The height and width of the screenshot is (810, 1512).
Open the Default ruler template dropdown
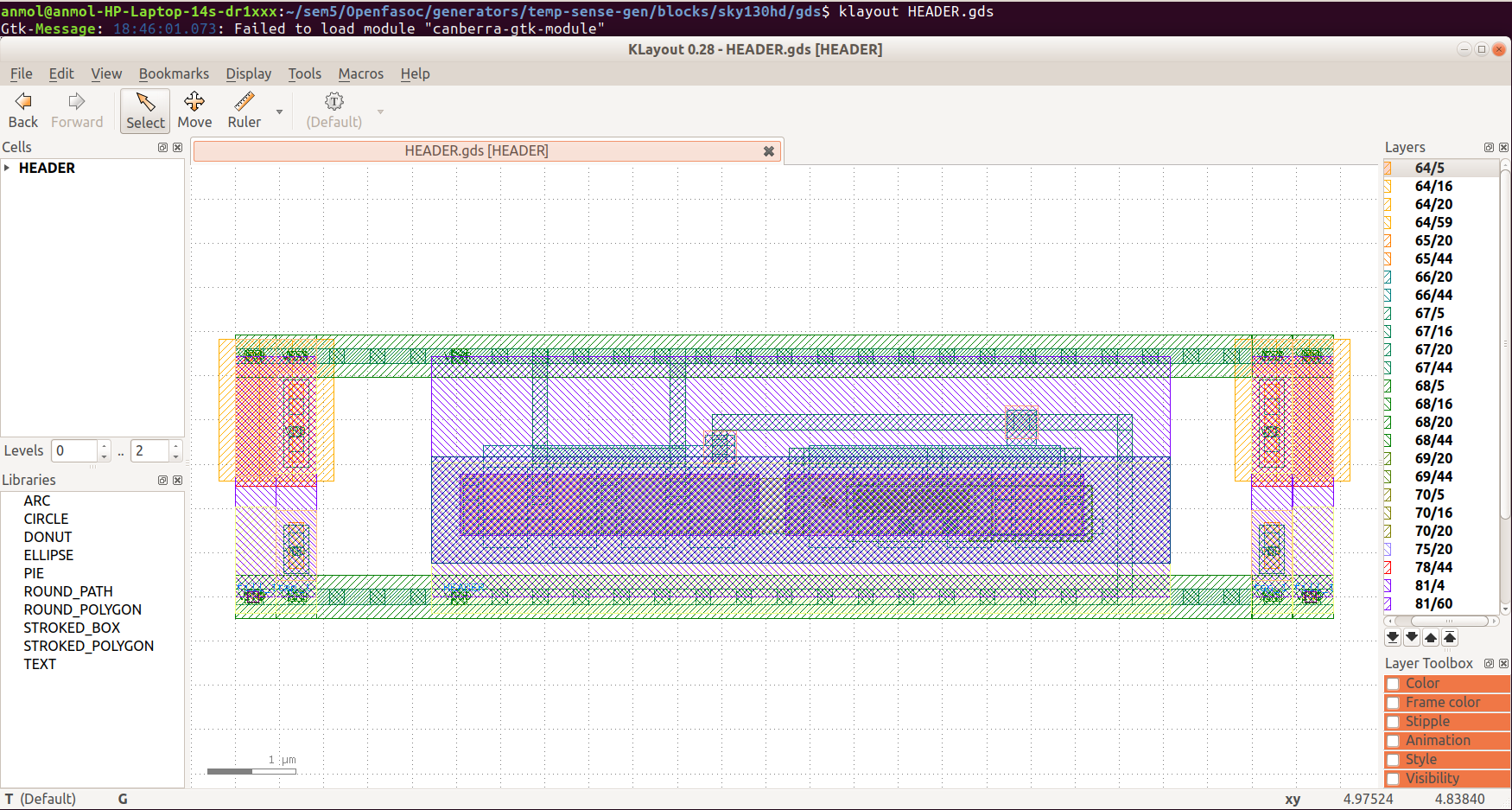380,111
